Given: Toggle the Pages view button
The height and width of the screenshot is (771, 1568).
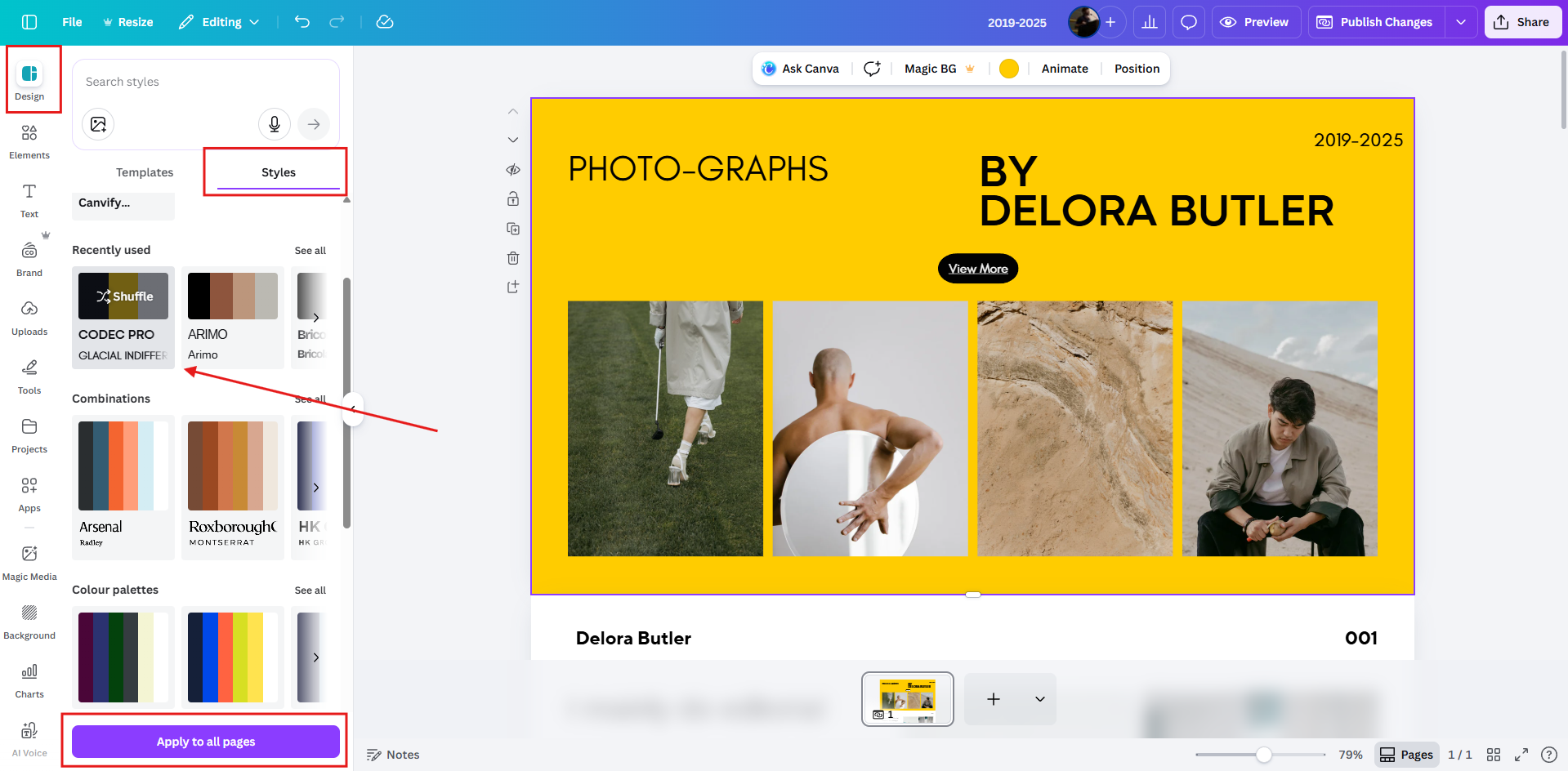Looking at the screenshot, I should [x=1406, y=755].
